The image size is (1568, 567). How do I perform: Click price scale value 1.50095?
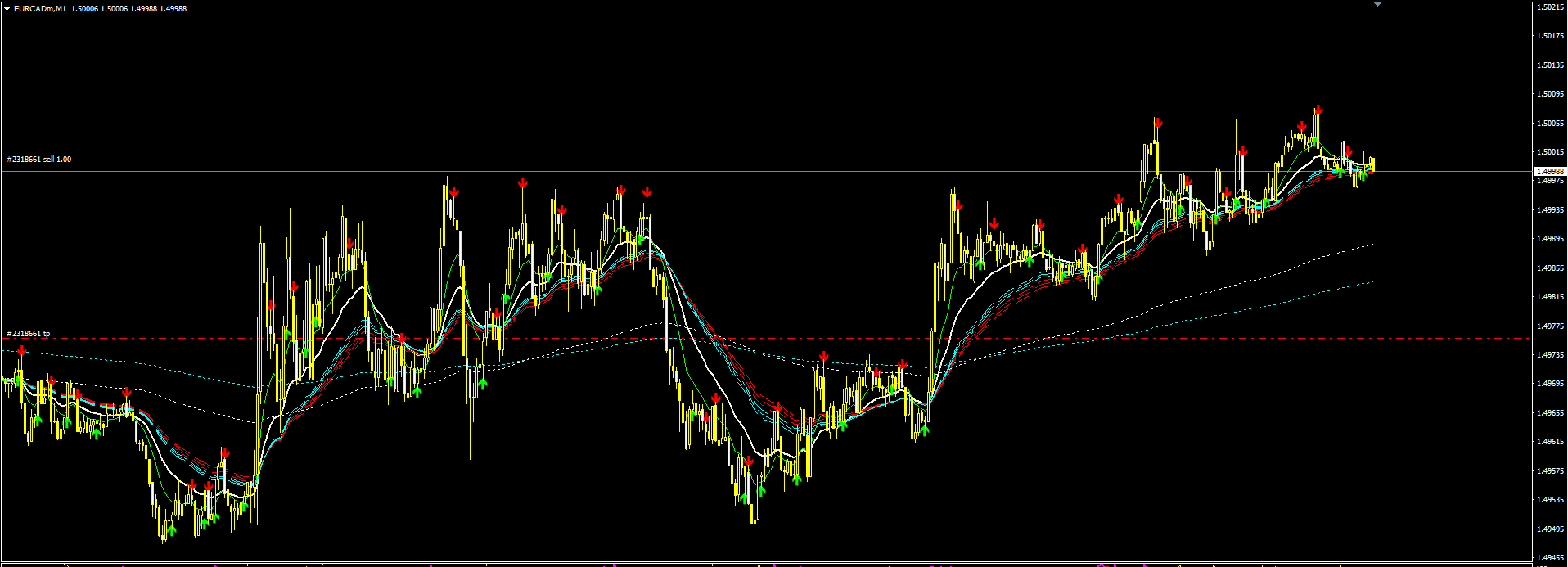point(1550,94)
